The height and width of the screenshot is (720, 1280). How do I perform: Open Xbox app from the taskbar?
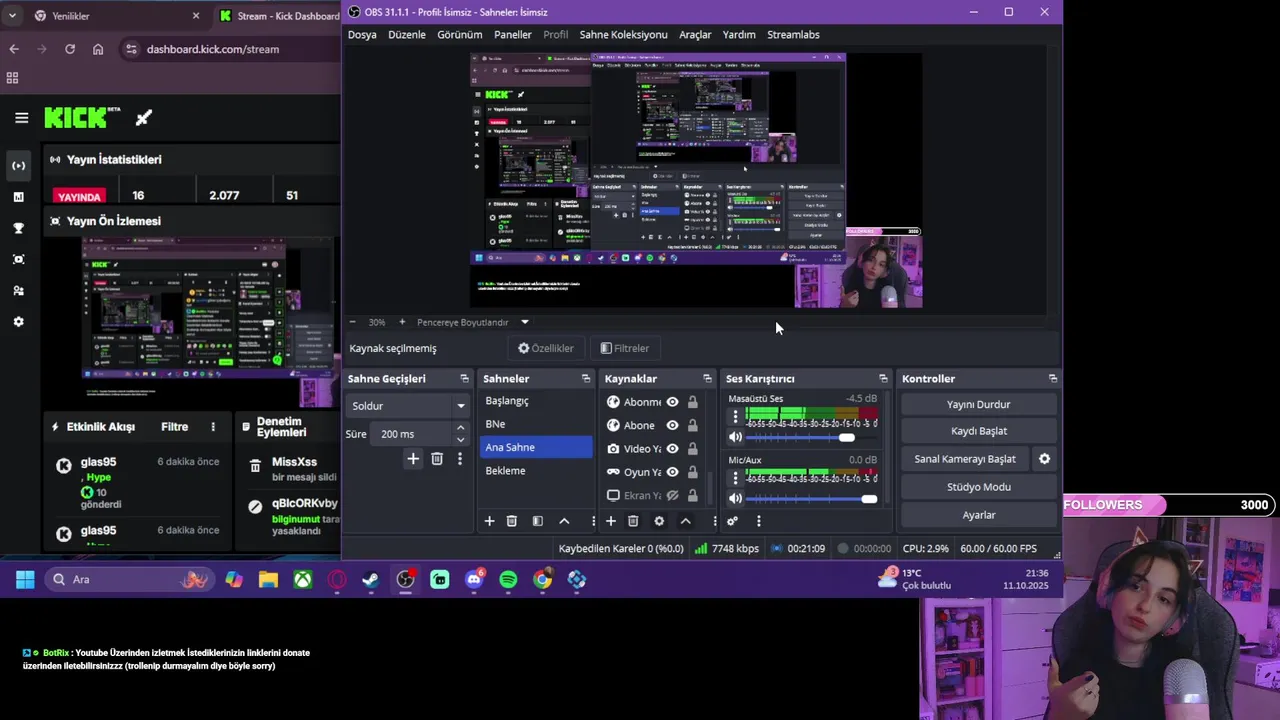point(302,580)
